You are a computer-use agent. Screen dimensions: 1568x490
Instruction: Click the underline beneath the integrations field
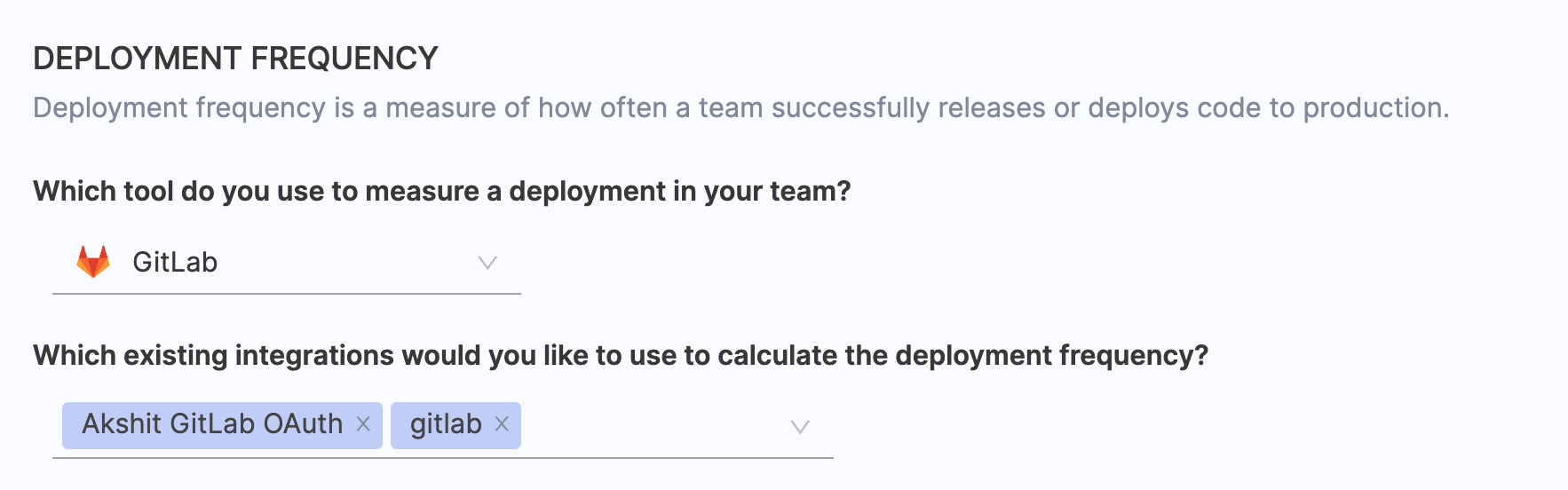442,458
